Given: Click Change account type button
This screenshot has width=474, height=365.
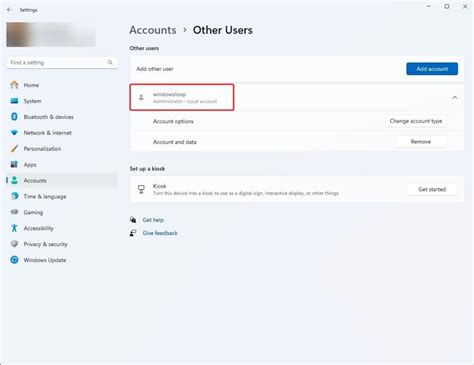Looking at the screenshot, I should (416, 121).
